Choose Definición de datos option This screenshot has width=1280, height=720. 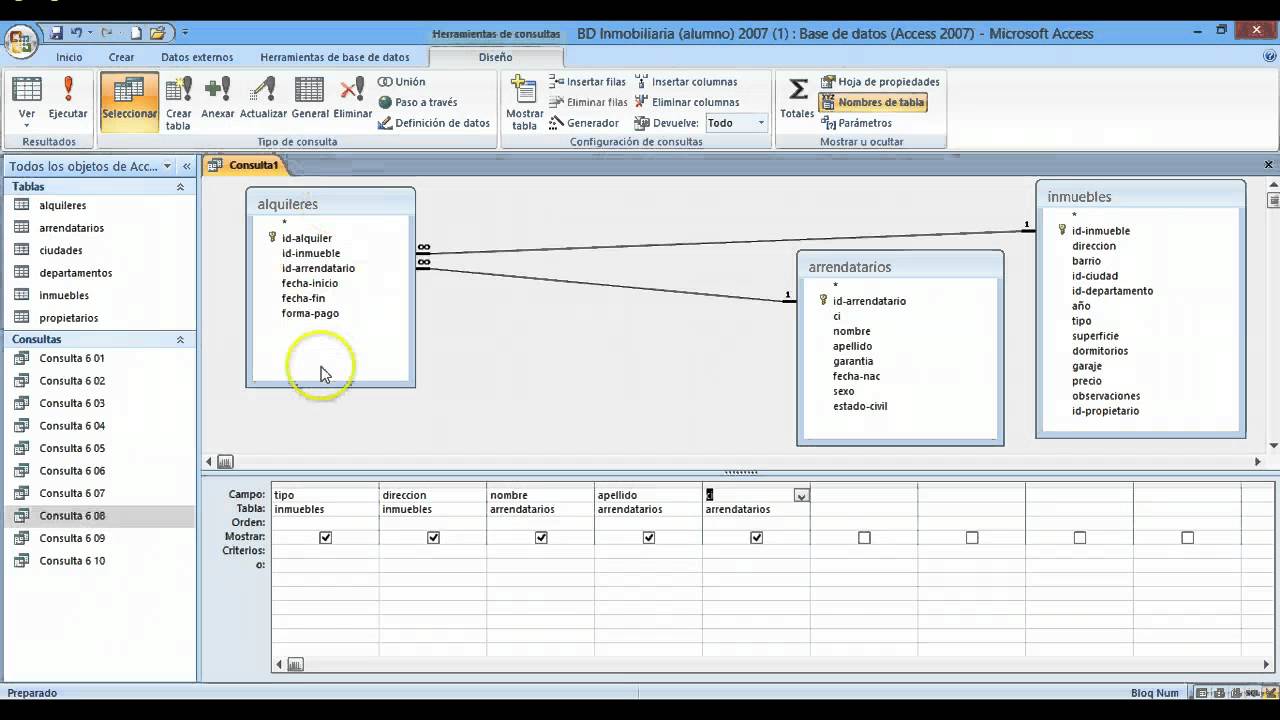coord(434,123)
